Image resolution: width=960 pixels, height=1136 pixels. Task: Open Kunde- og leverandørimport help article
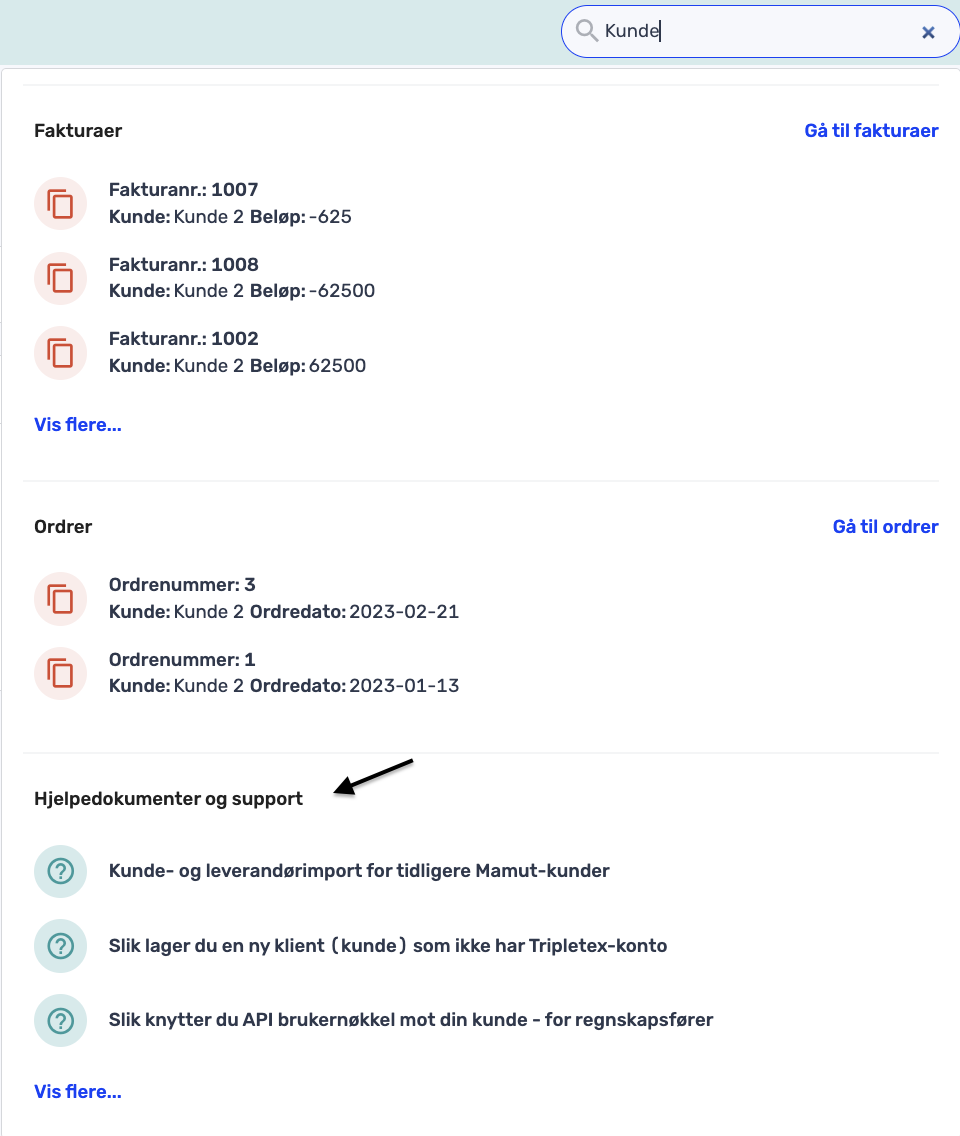(x=359, y=871)
